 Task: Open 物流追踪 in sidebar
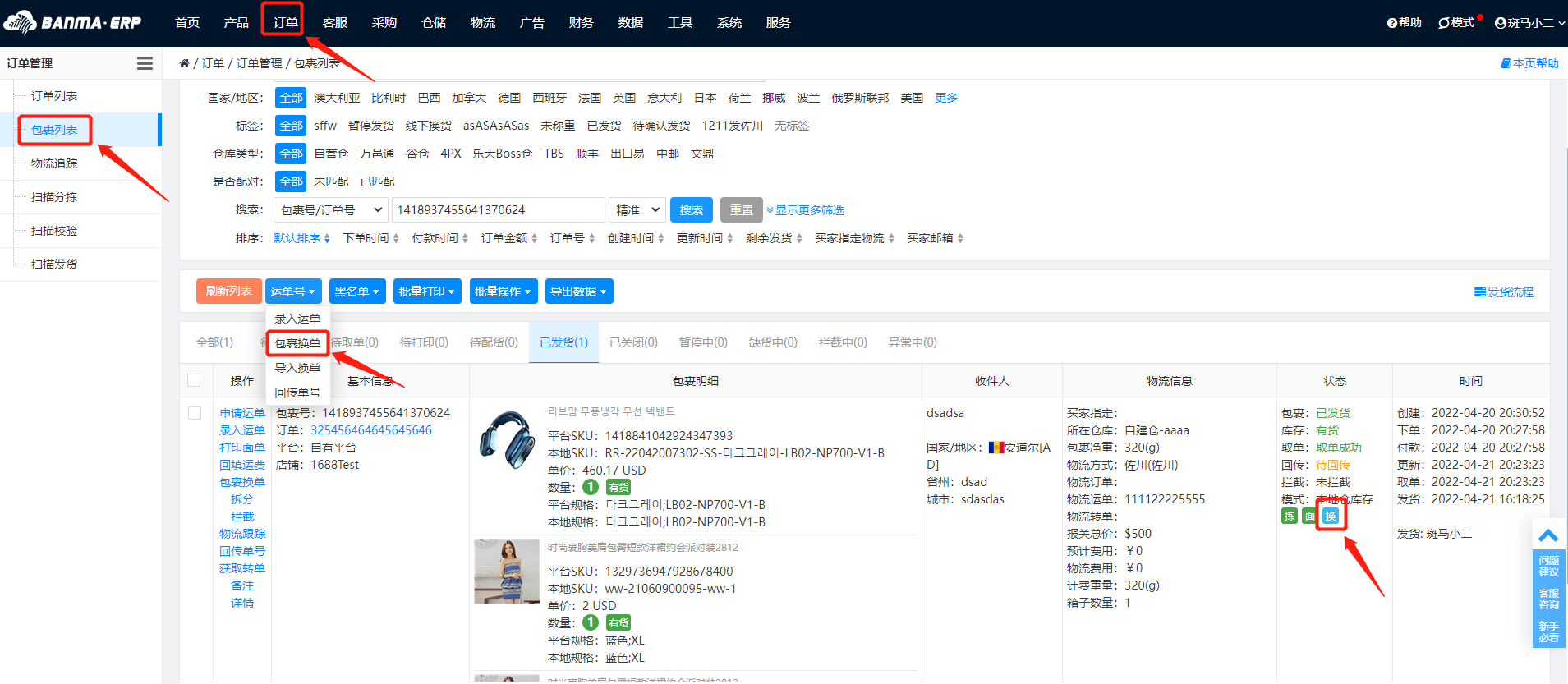54,163
